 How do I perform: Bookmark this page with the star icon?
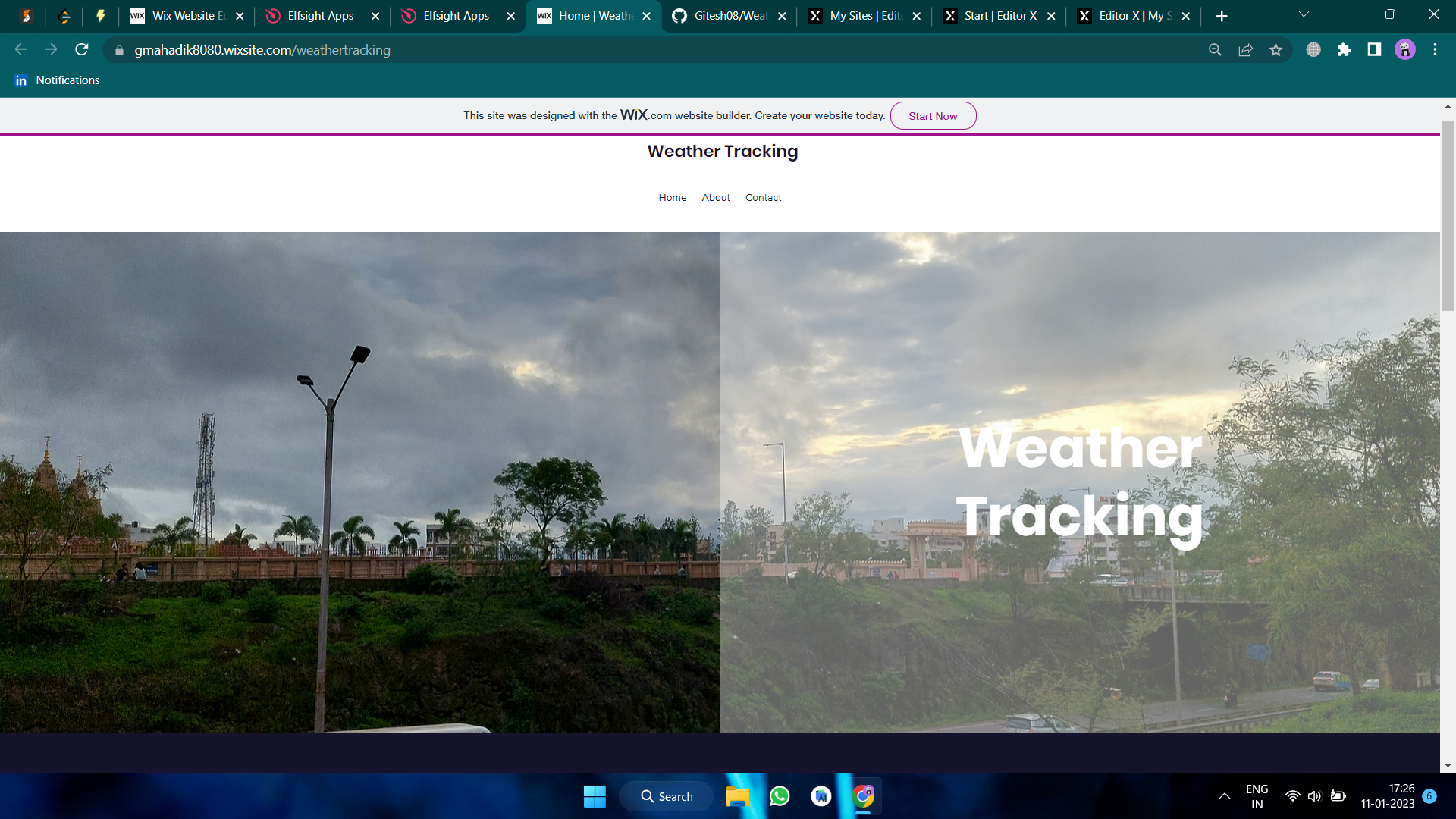[1276, 50]
